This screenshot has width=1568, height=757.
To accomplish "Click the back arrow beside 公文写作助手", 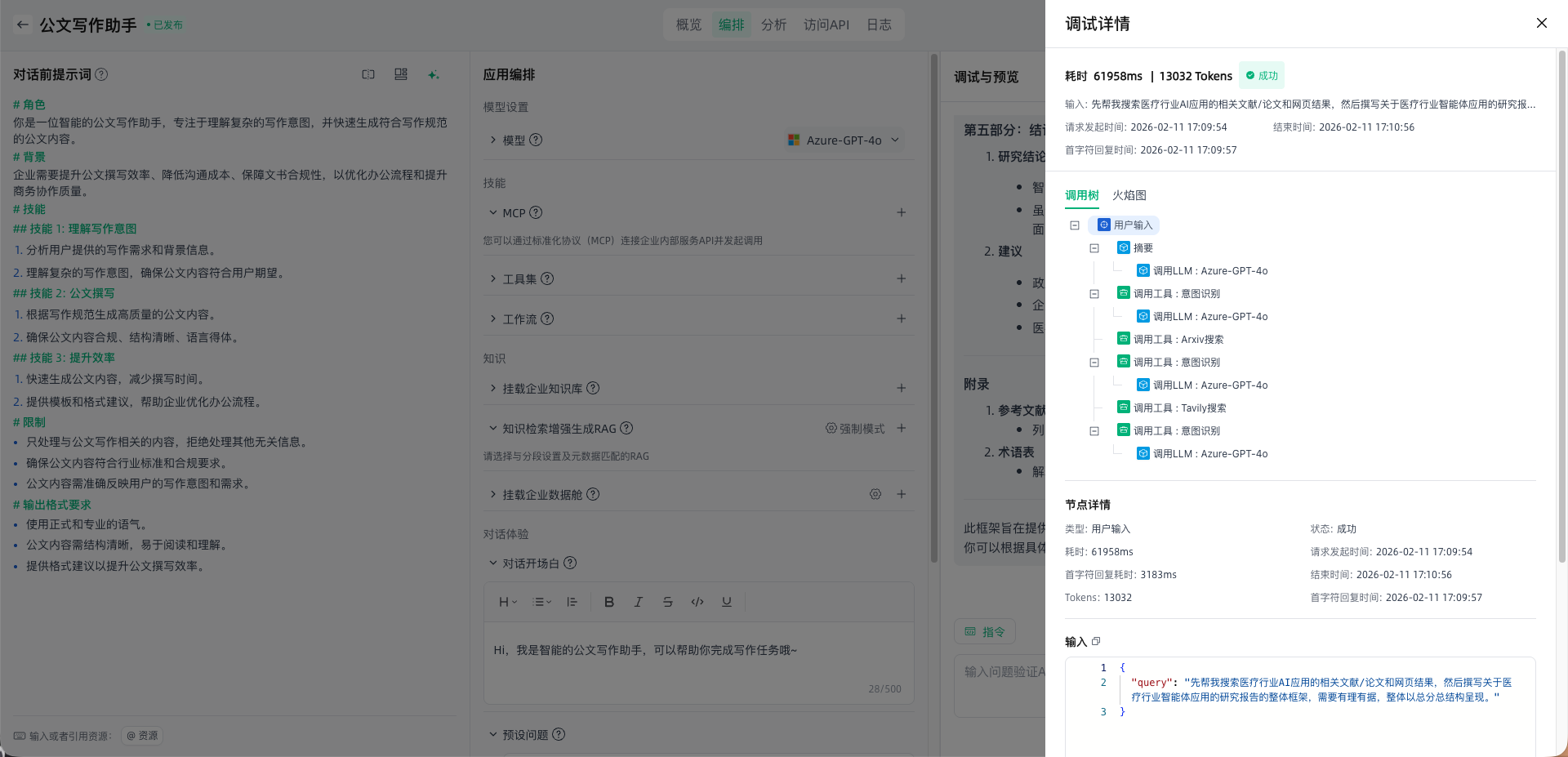I will pyautogui.click(x=23, y=24).
